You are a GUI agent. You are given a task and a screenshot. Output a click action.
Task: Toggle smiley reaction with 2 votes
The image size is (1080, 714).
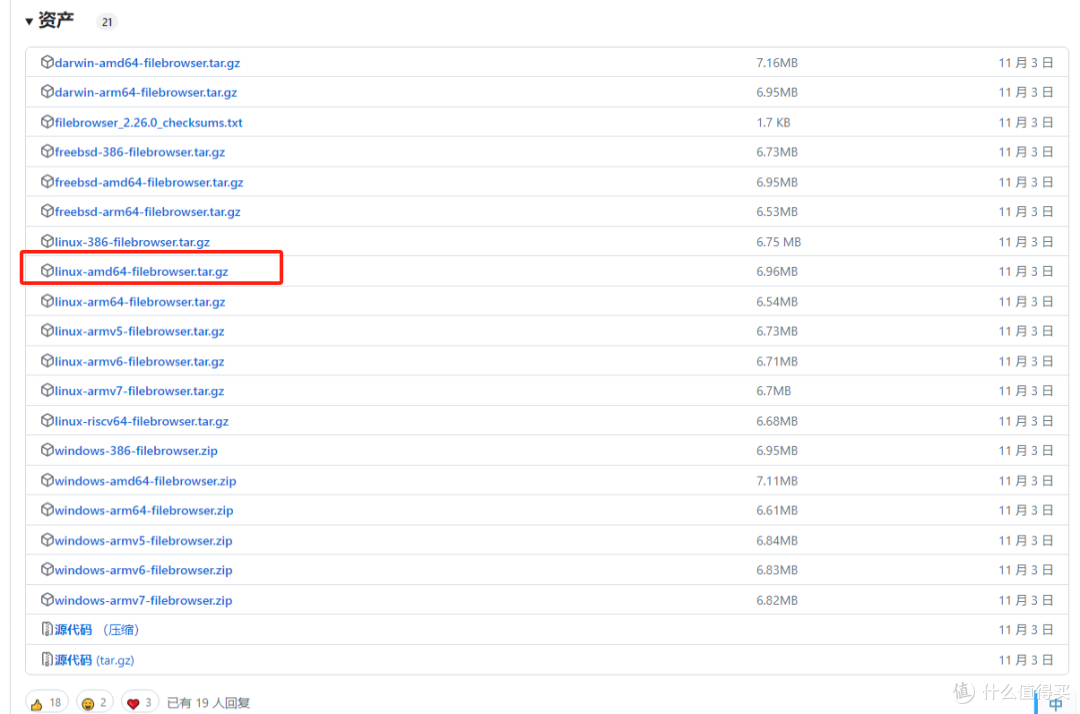tap(95, 703)
